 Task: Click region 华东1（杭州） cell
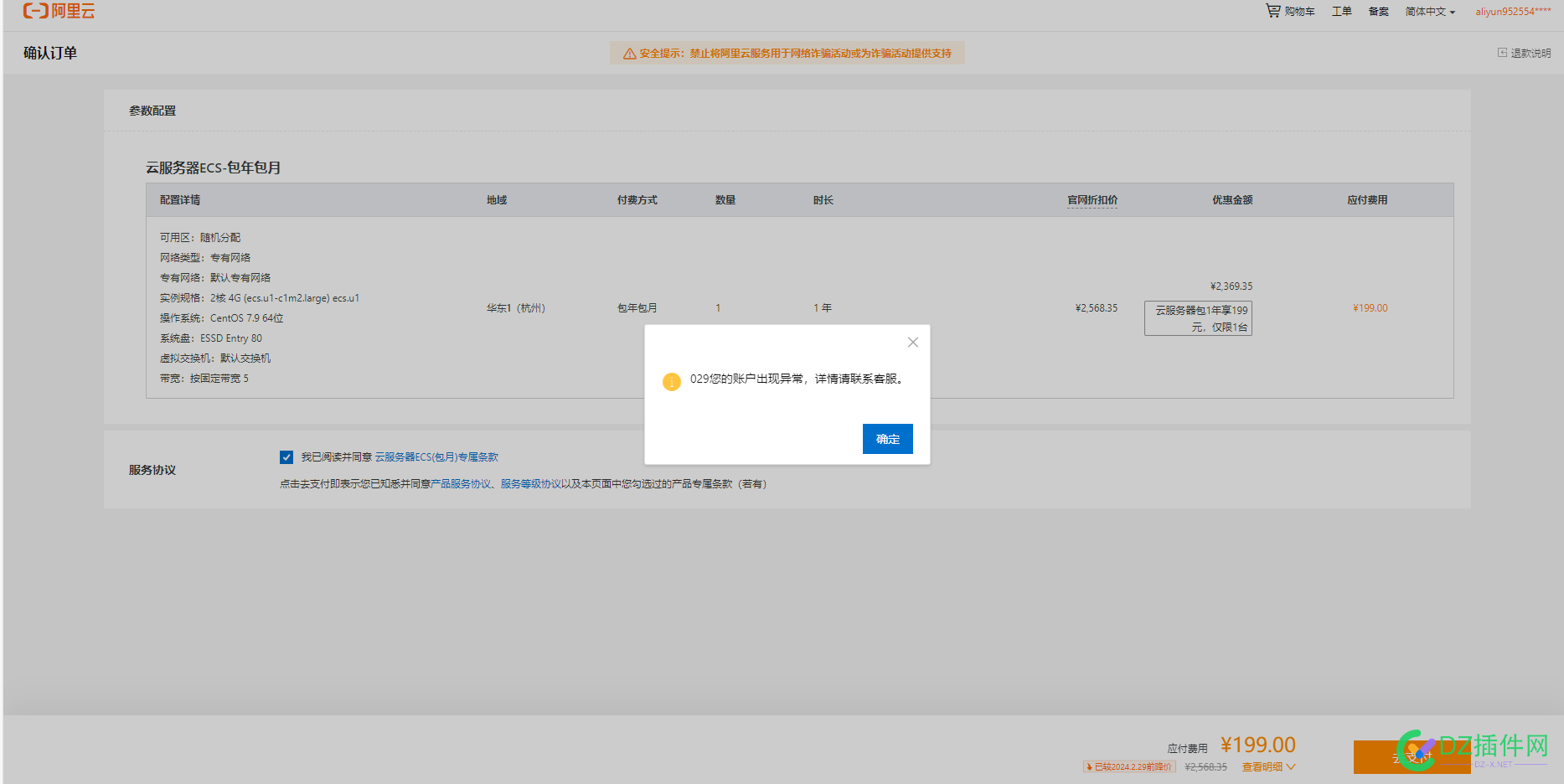point(516,308)
